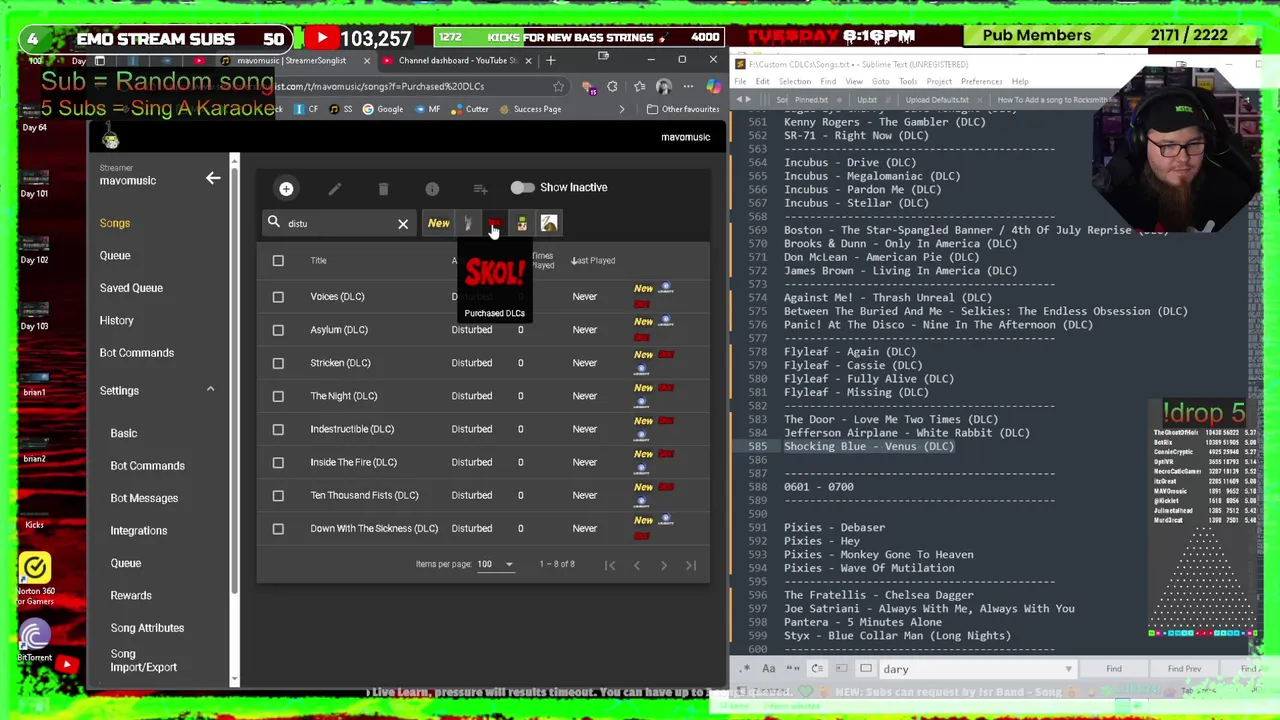
Task: Check the box for Inside The Fire (DLC)
Action: [x=278, y=462]
